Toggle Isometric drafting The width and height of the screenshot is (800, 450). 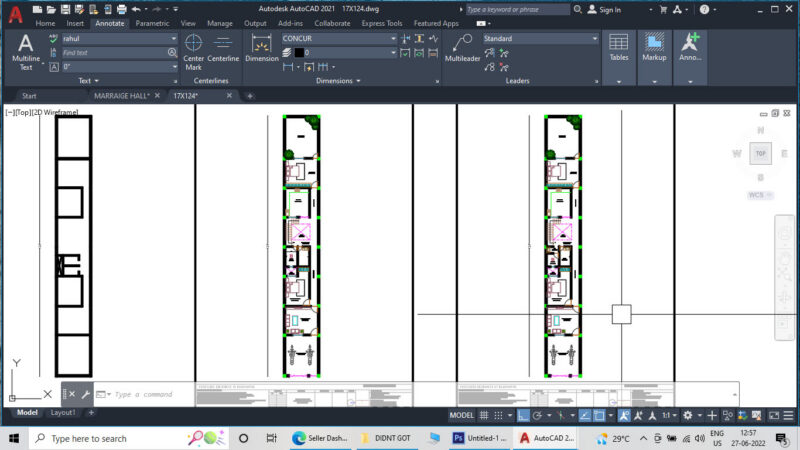pos(561,415)
